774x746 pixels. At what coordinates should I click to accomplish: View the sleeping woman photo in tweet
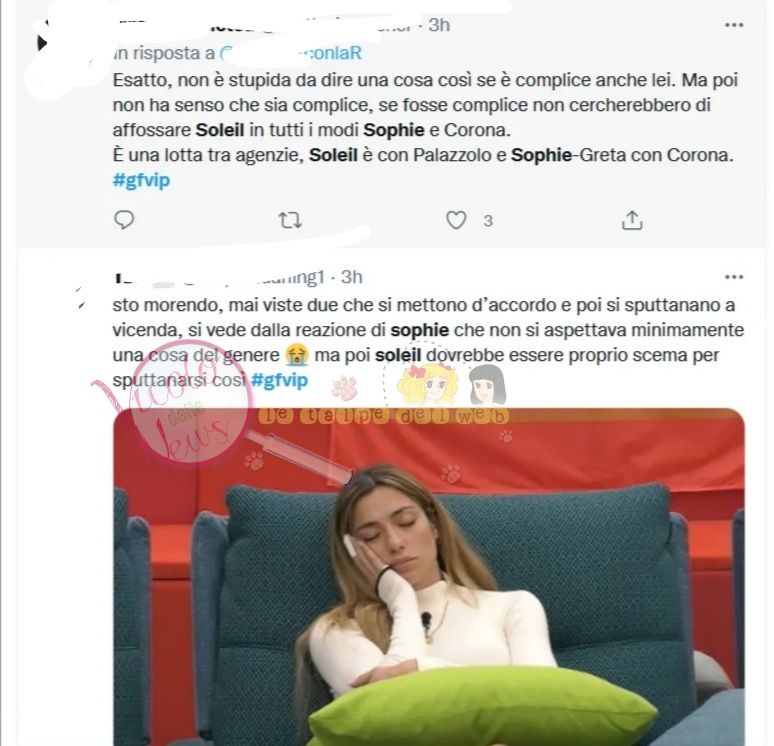point(428,577)
